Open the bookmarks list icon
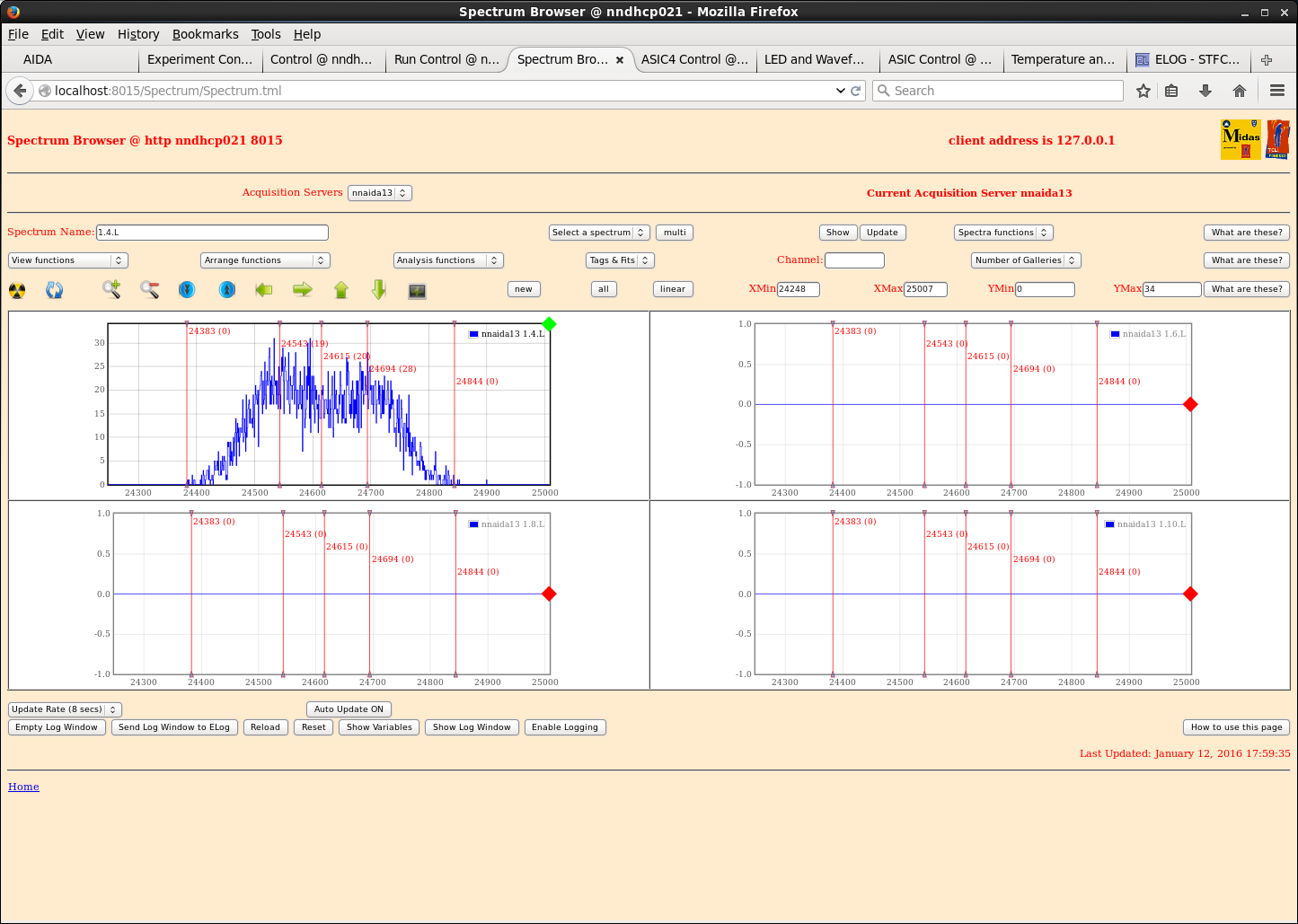Image resolution: width=1298 pixels, height=924 pixels. click(1171, 91)
